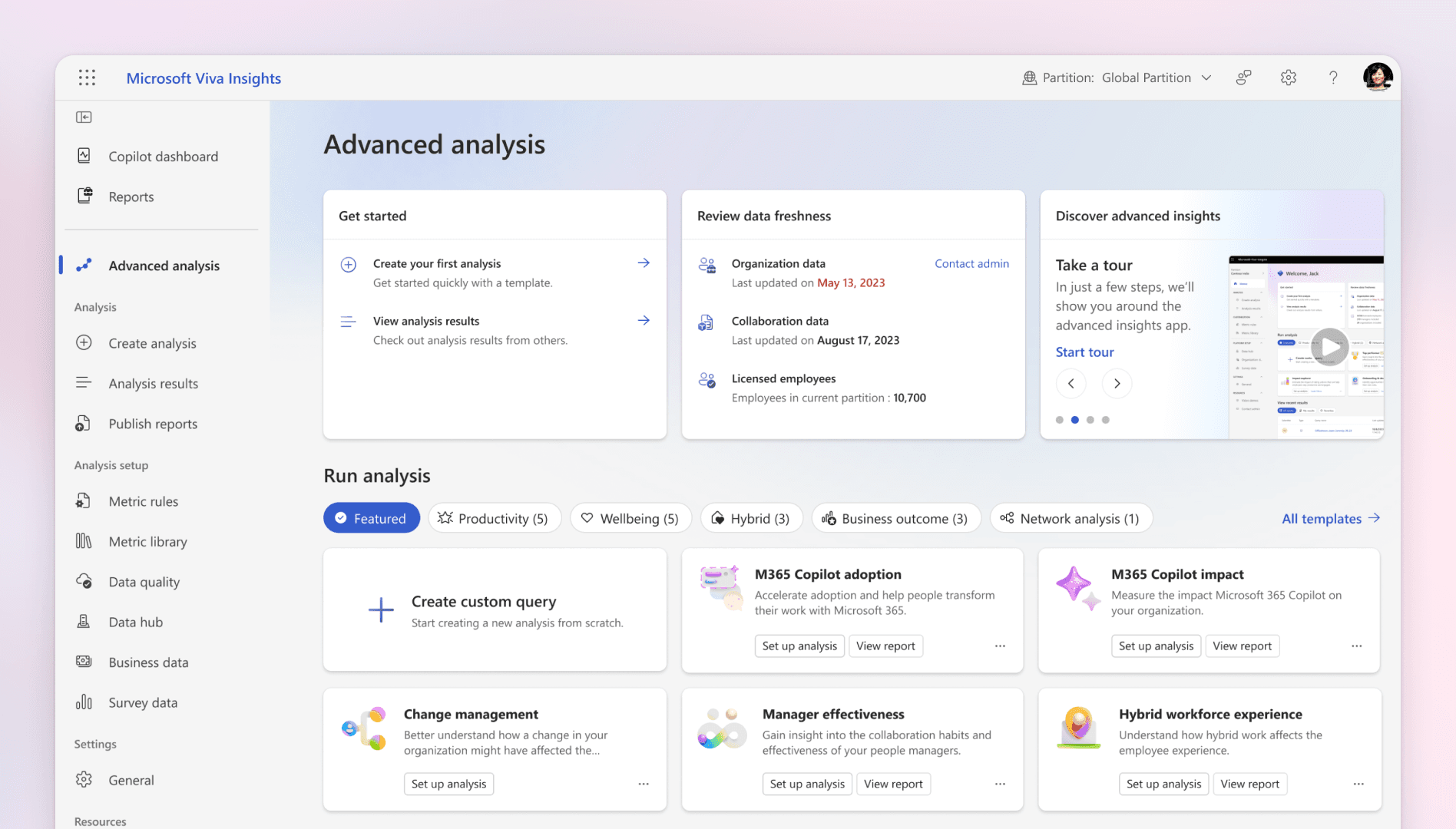Open more options for M365 Copilot impact

point(1357,646)
